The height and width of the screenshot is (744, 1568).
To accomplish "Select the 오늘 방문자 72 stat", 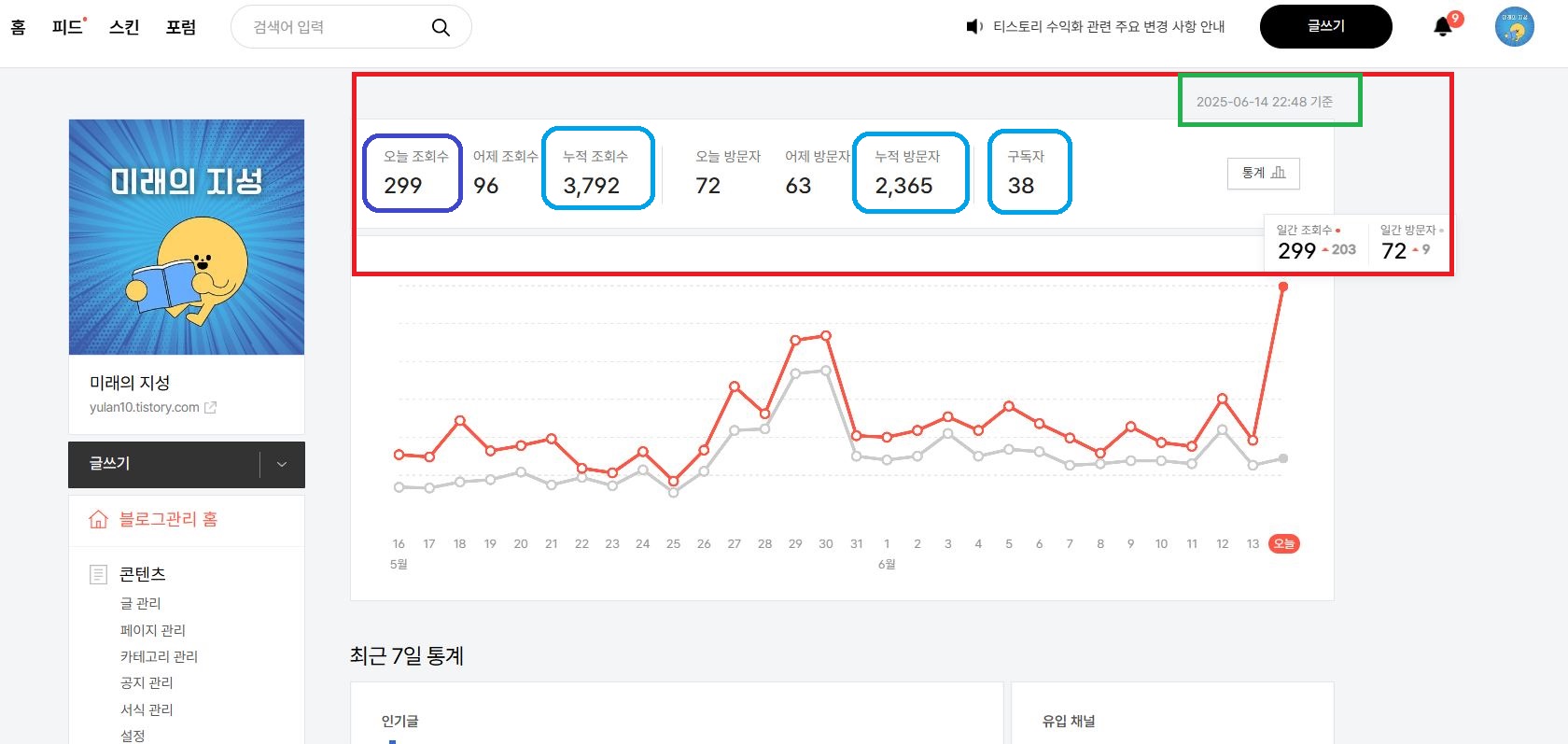I will 728,173.
